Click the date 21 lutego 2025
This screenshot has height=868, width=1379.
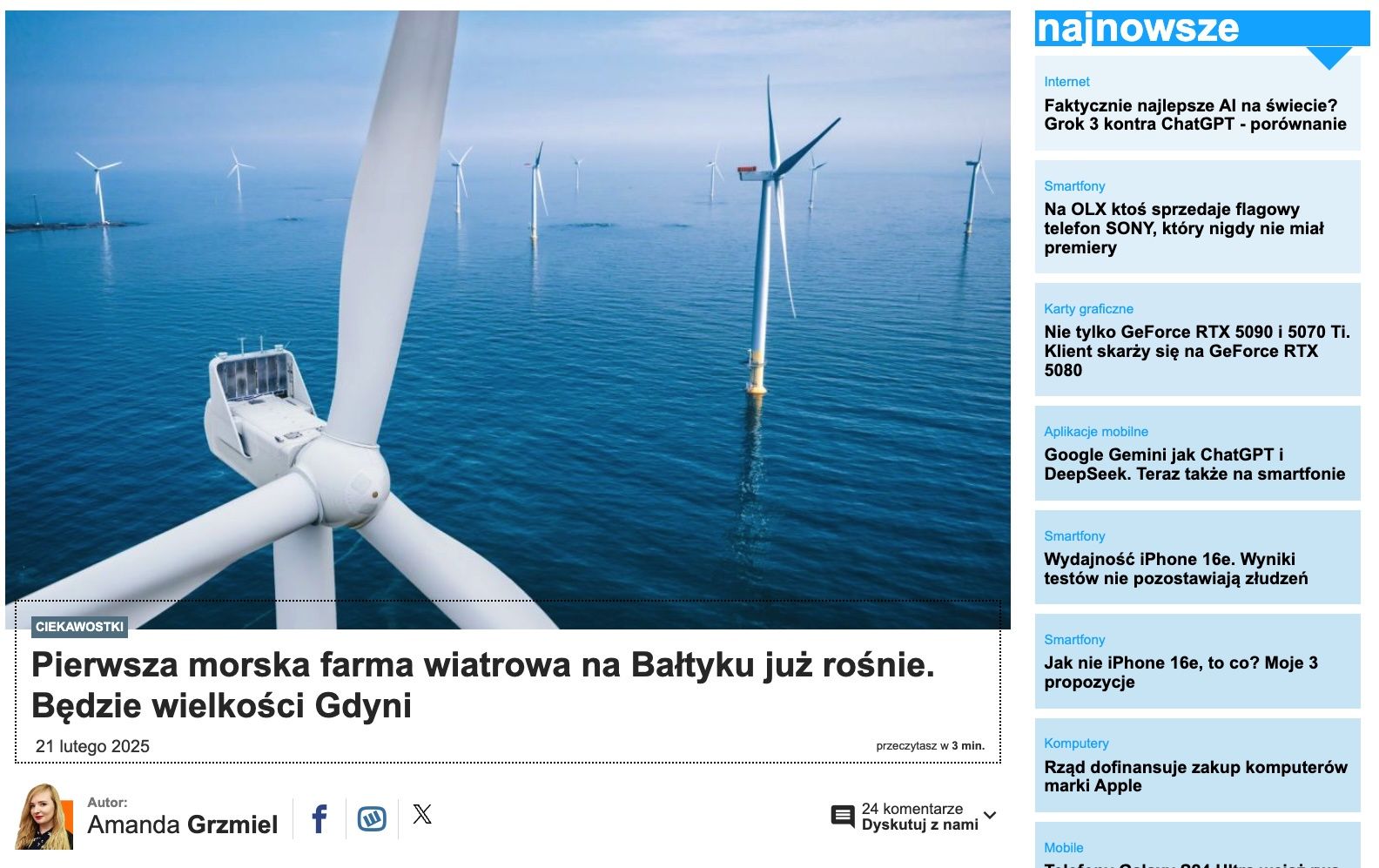tap(92, 746)
